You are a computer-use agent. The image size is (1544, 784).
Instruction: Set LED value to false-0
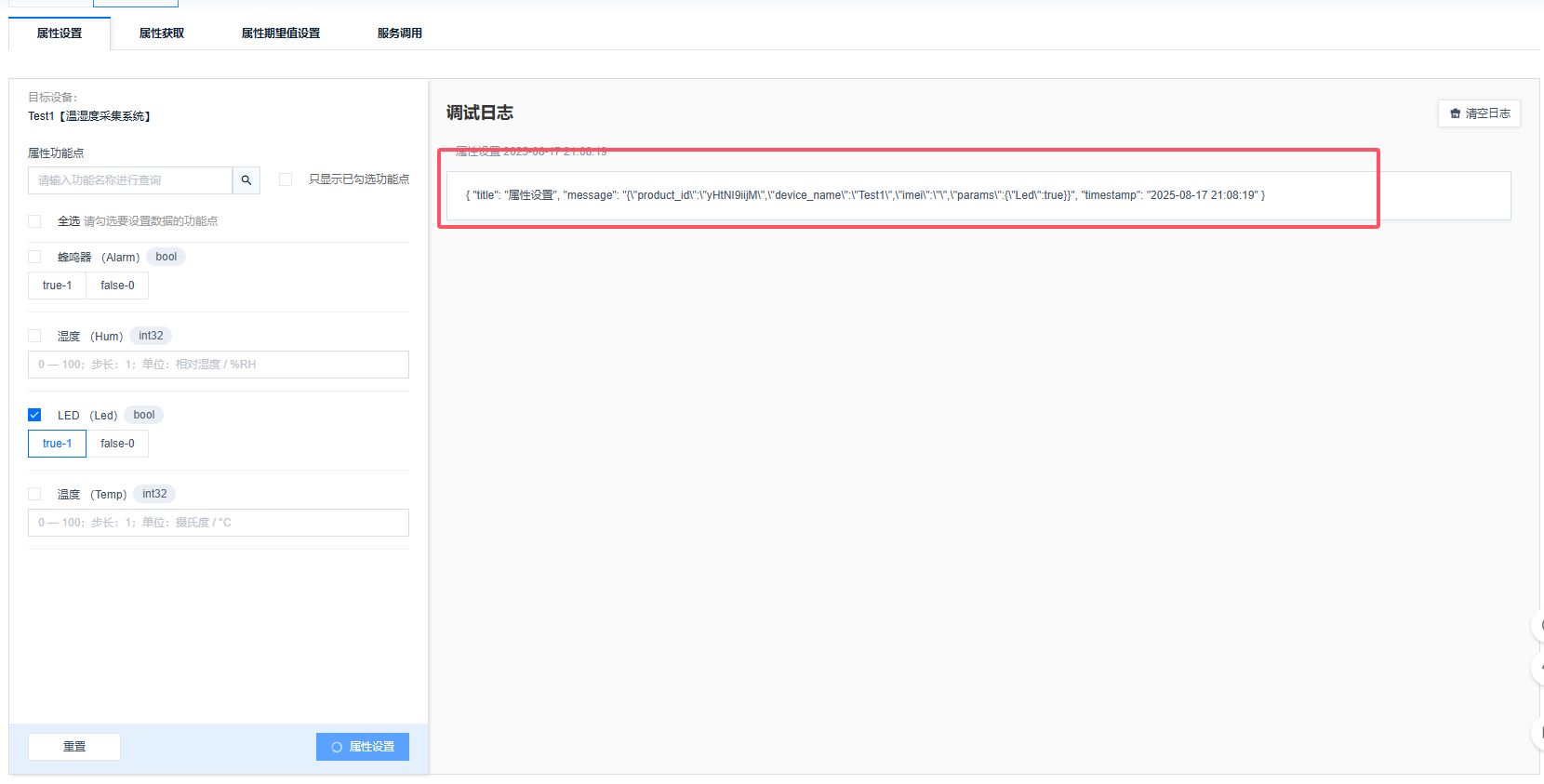pyautogui.click(x=117, y=444)
